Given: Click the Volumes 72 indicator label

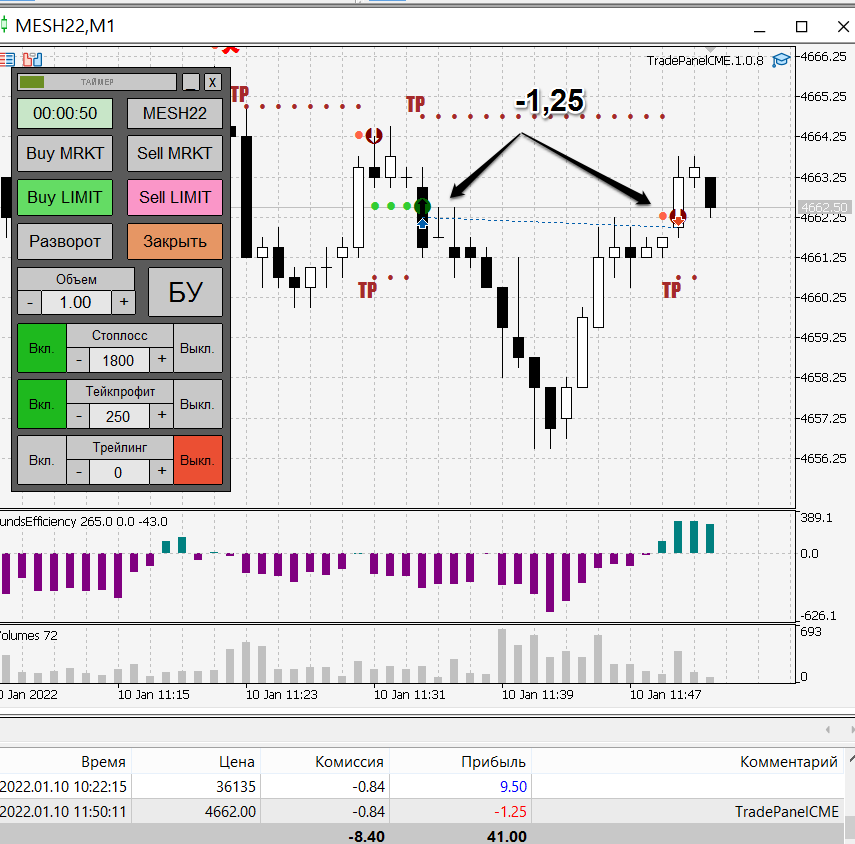Looking at the screenshot, I should point(28,636).
